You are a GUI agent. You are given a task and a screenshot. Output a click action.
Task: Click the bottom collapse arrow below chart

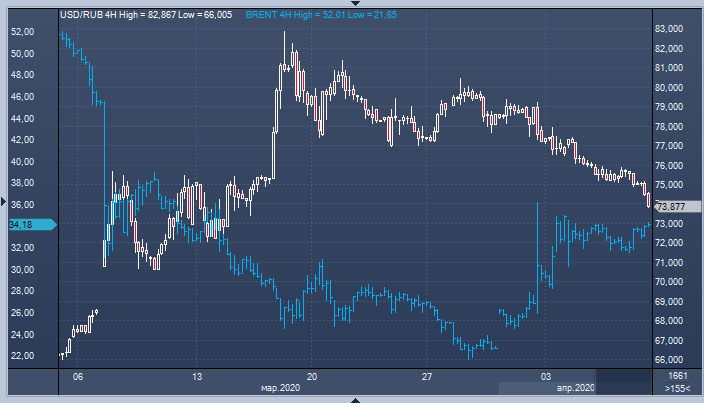(x=352, y=399)
